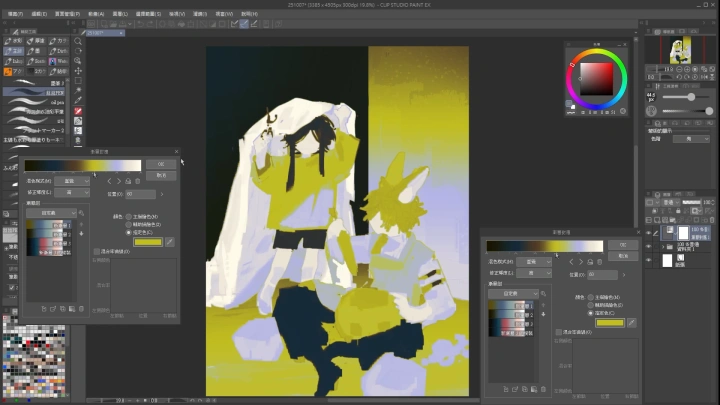The image size is (720, 405).
Task: Click eyedropper beside color swatch in left dialog
Action: point(170,241)
